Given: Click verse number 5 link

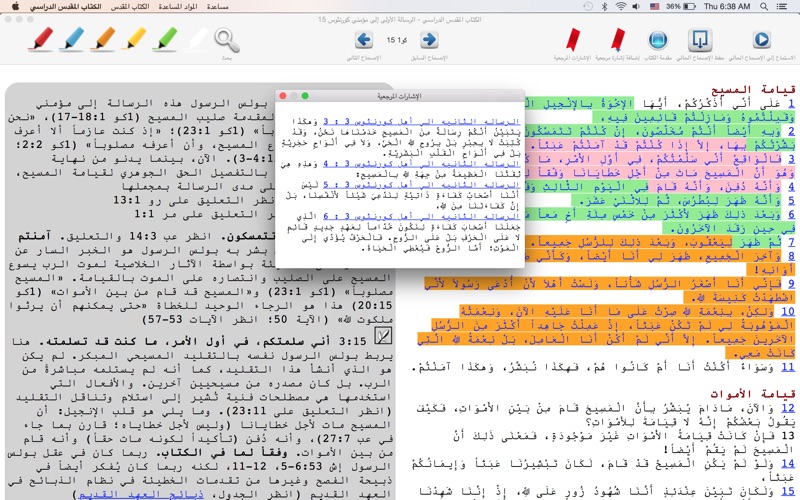Looking at the screenshot, I should click(x=790, y=201).
